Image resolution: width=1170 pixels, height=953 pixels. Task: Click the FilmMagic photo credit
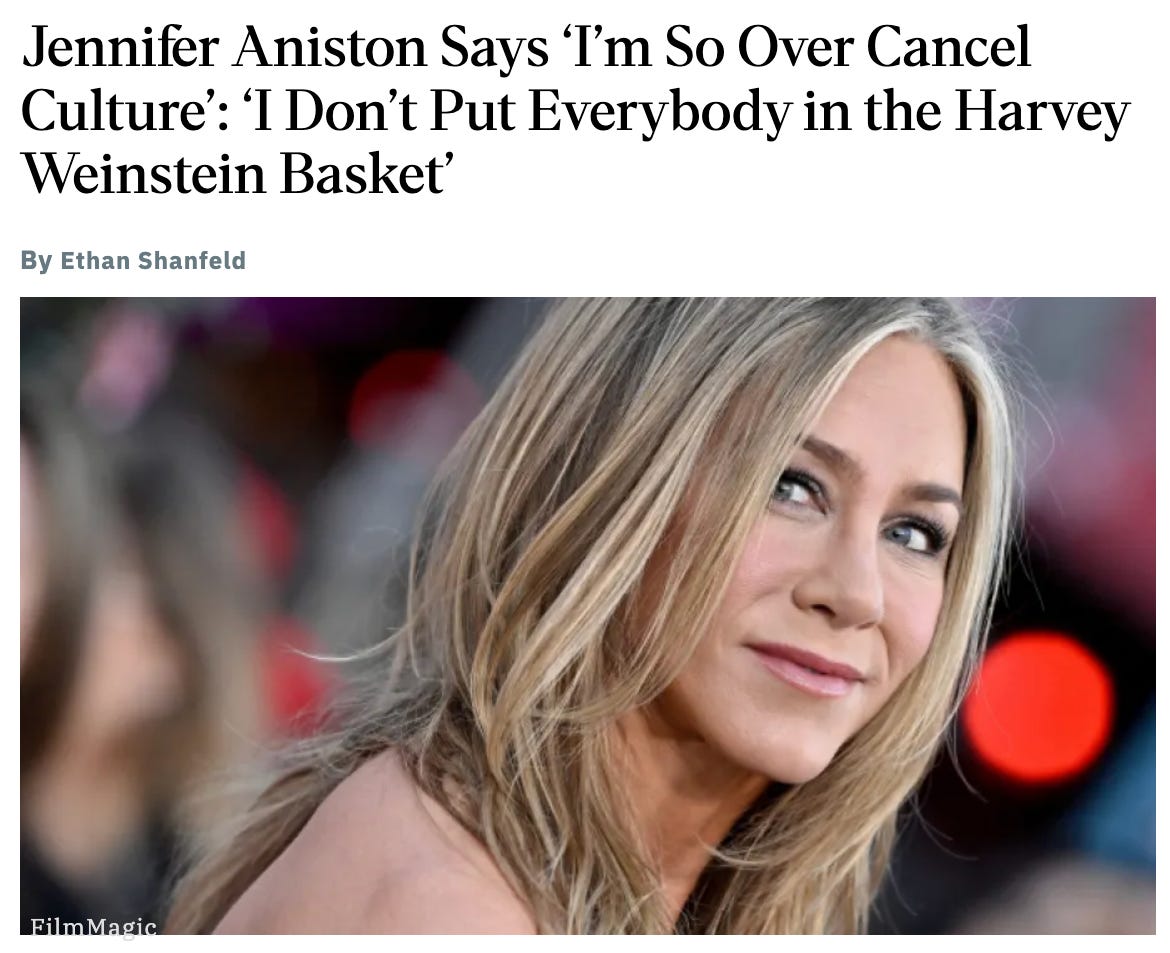[93, 925]
